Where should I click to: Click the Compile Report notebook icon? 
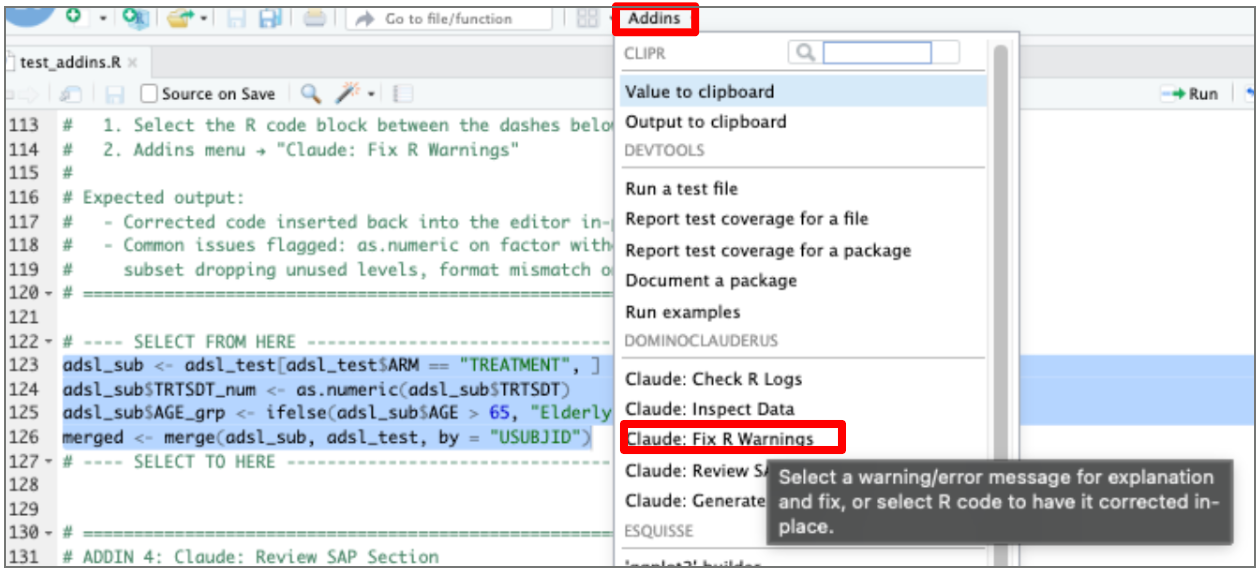coord(402,94)
